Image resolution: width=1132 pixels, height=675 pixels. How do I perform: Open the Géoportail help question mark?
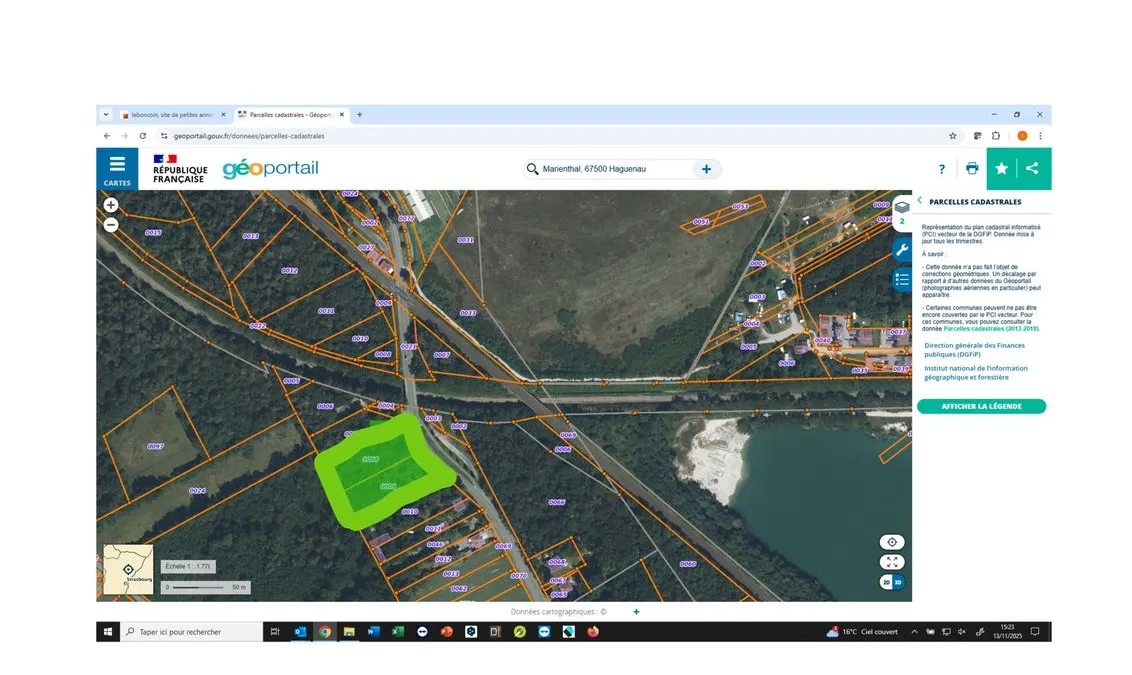point(941,169)
